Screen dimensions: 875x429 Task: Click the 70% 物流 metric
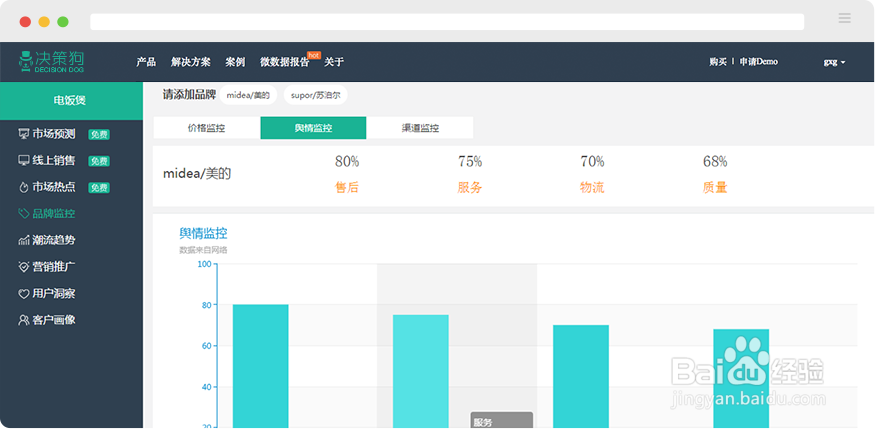(592, 175)
